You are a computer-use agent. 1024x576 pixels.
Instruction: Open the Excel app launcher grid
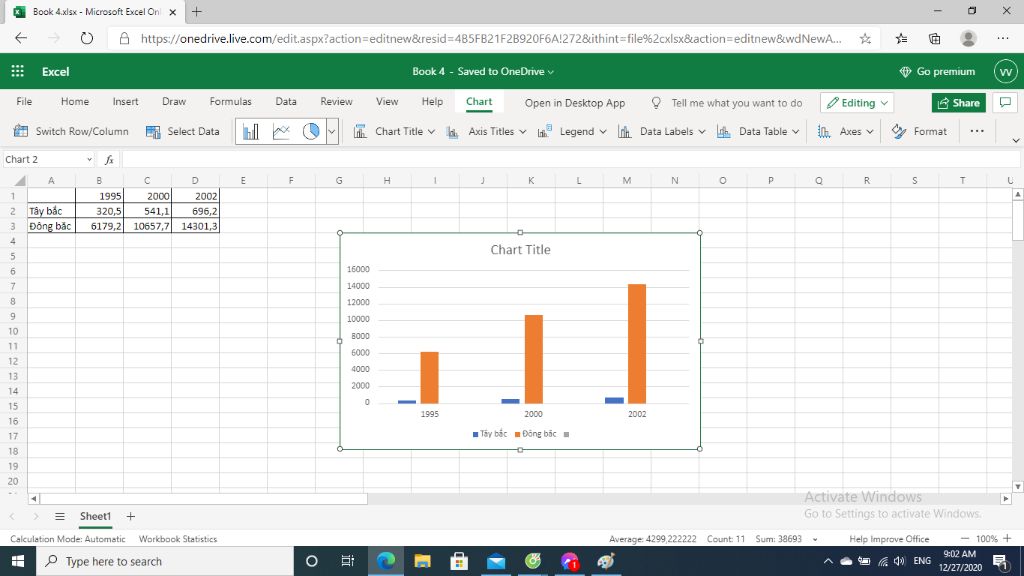[x=18, y=71]
